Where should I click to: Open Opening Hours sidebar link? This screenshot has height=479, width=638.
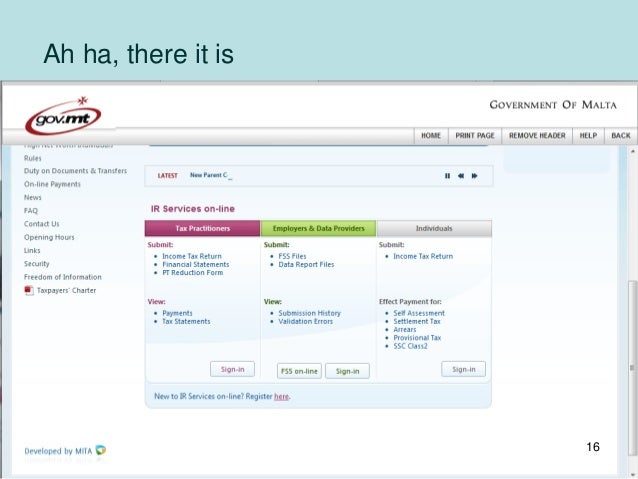coord(49,237)
